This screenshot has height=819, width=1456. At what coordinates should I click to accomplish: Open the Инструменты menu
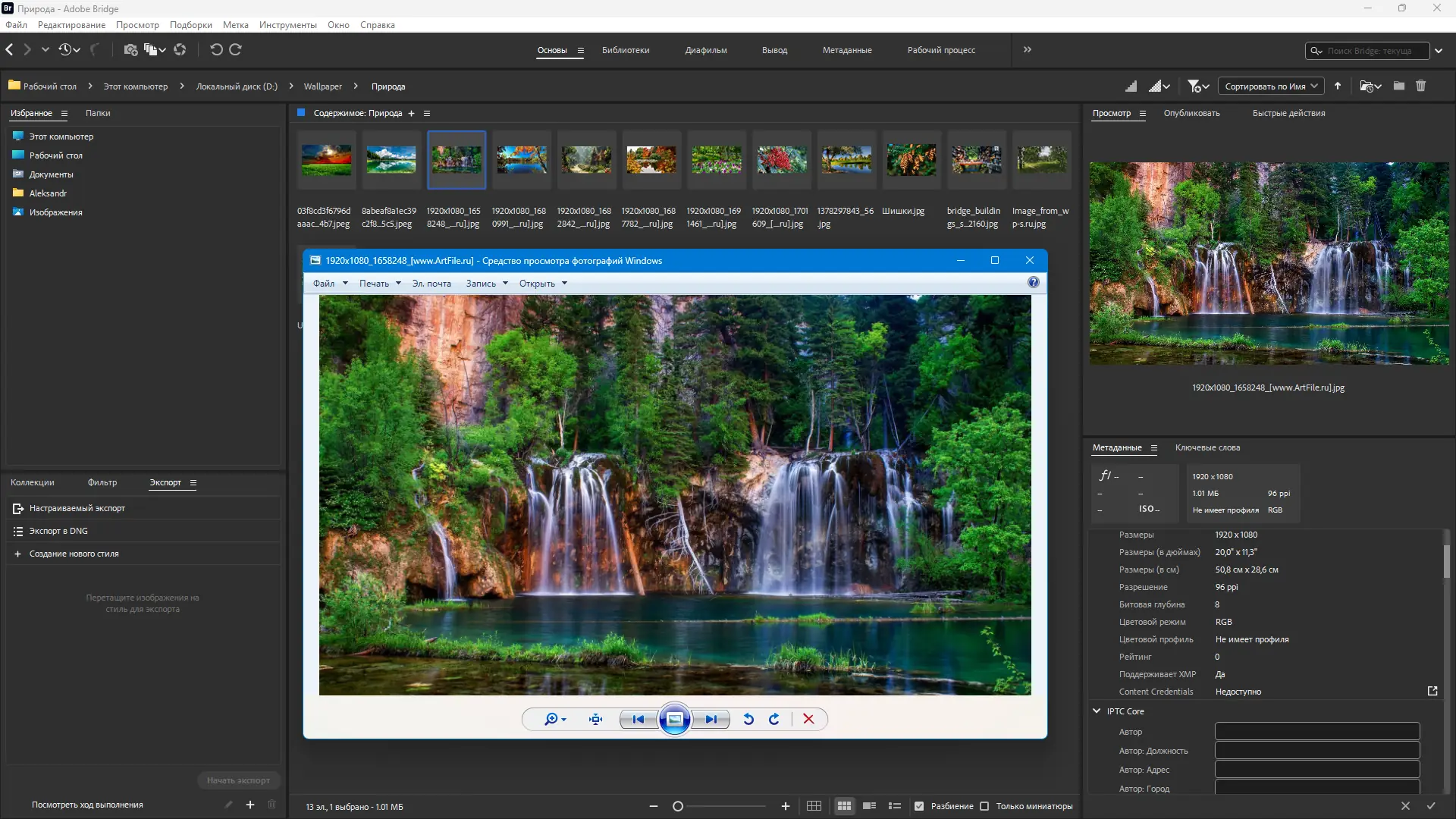pos(287,25)
